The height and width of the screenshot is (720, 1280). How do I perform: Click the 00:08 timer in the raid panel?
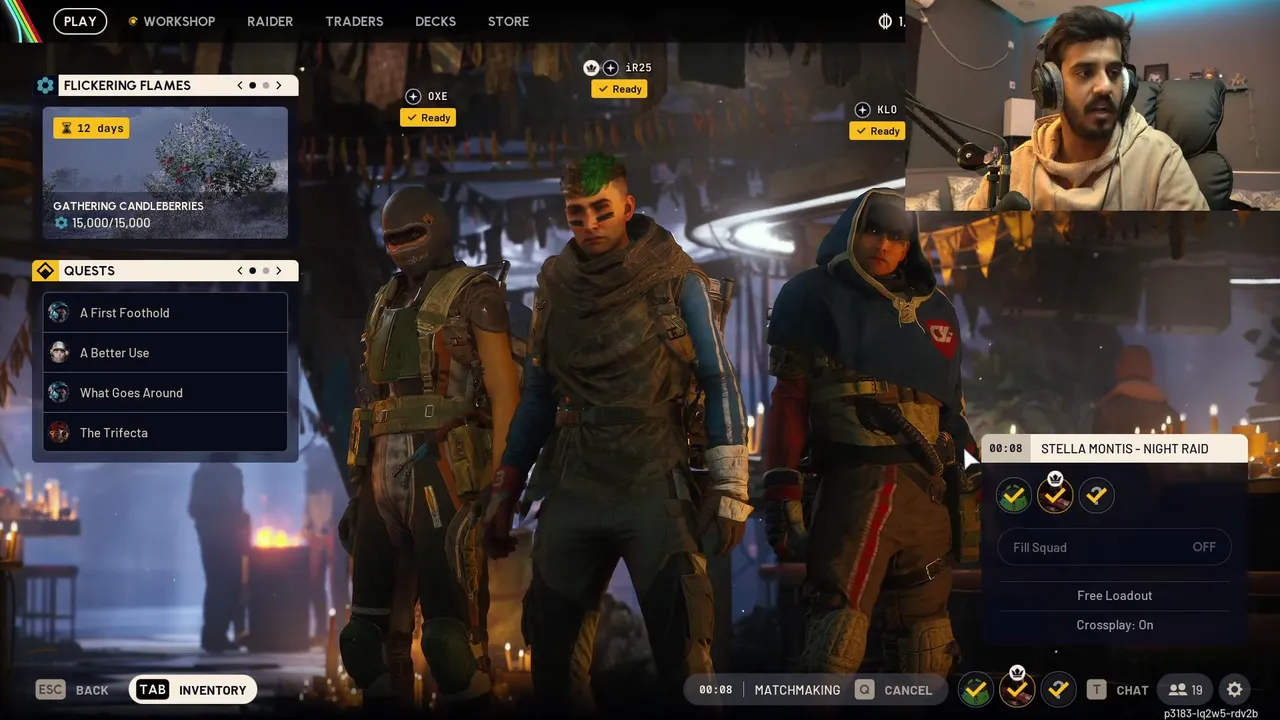click(1006, 449)
